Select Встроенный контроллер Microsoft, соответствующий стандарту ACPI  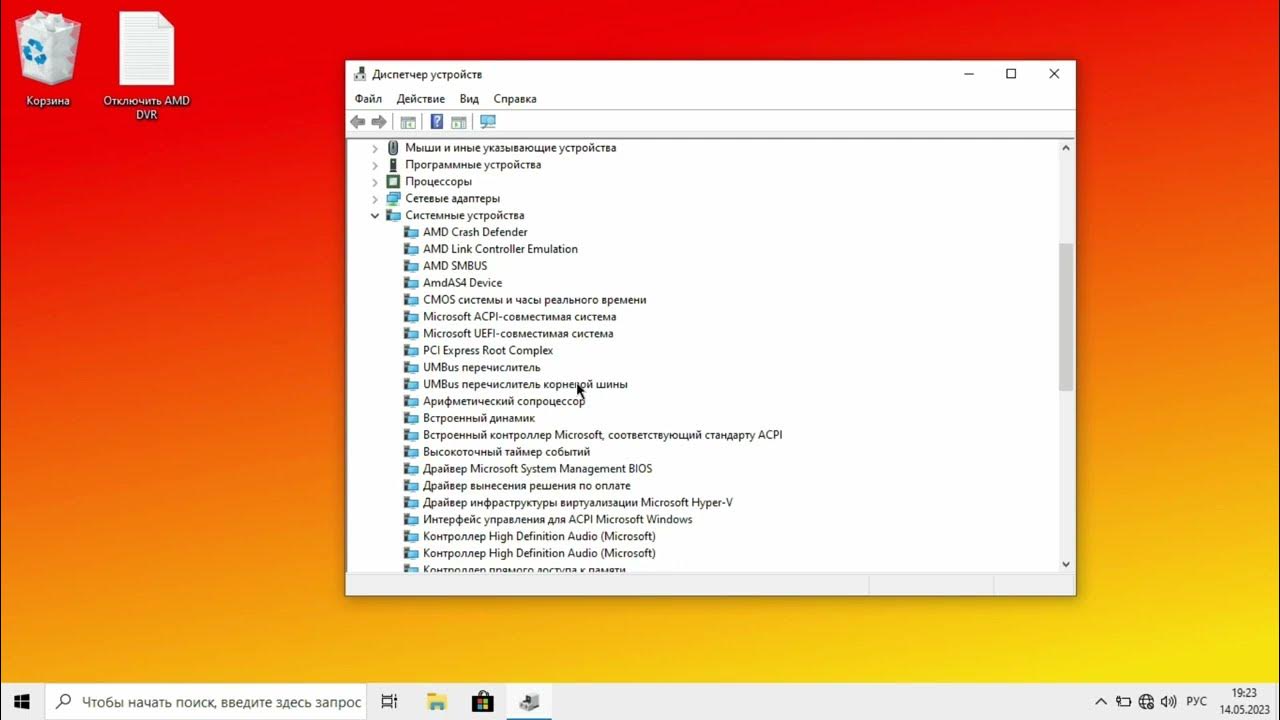(602, 435)
